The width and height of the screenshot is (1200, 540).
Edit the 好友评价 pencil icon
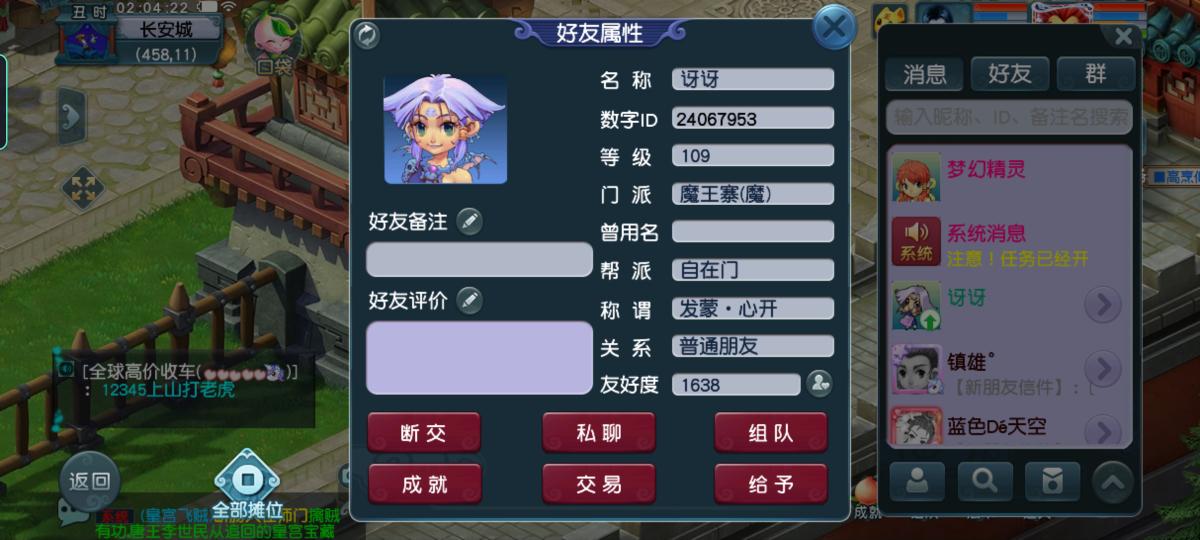(x=469, y=300)
